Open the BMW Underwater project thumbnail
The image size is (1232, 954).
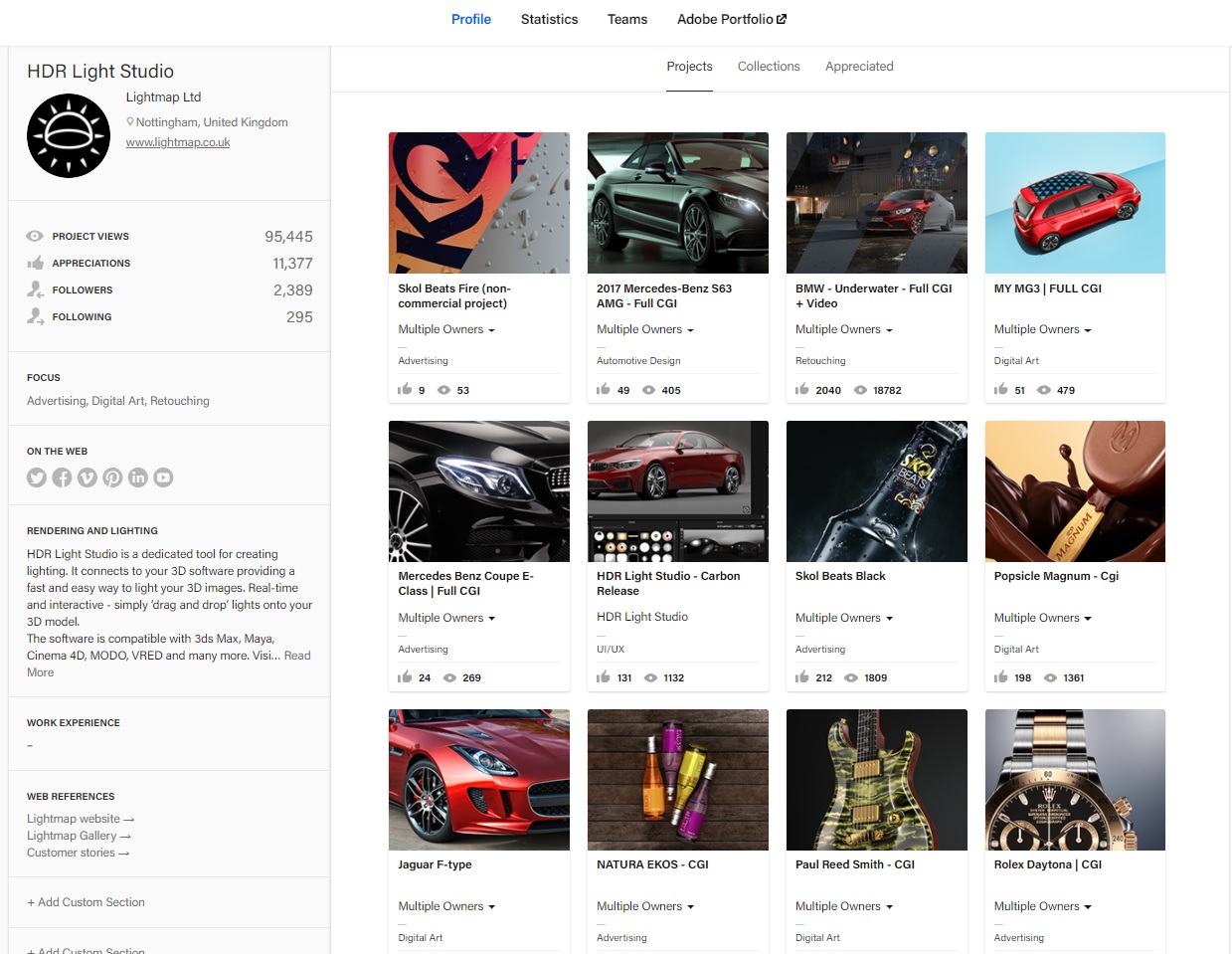pyautogui.click(x=877, y=203)
